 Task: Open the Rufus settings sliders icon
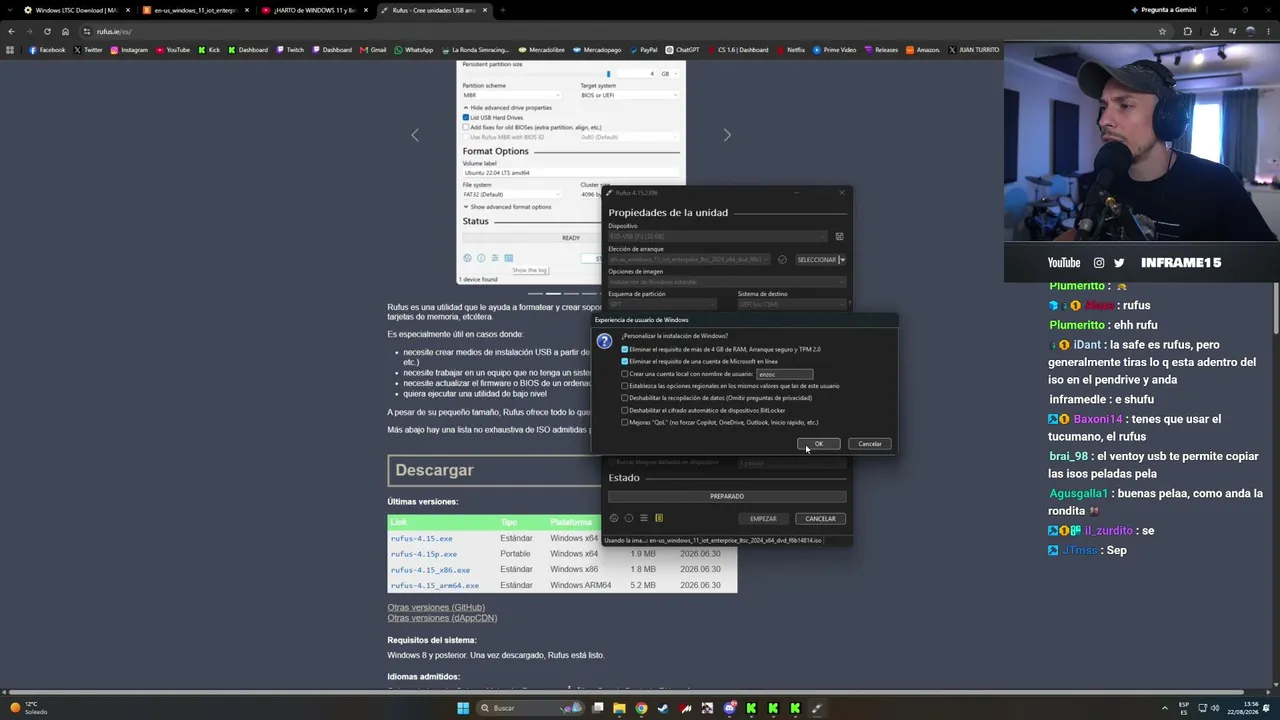(x=644, y=518)
